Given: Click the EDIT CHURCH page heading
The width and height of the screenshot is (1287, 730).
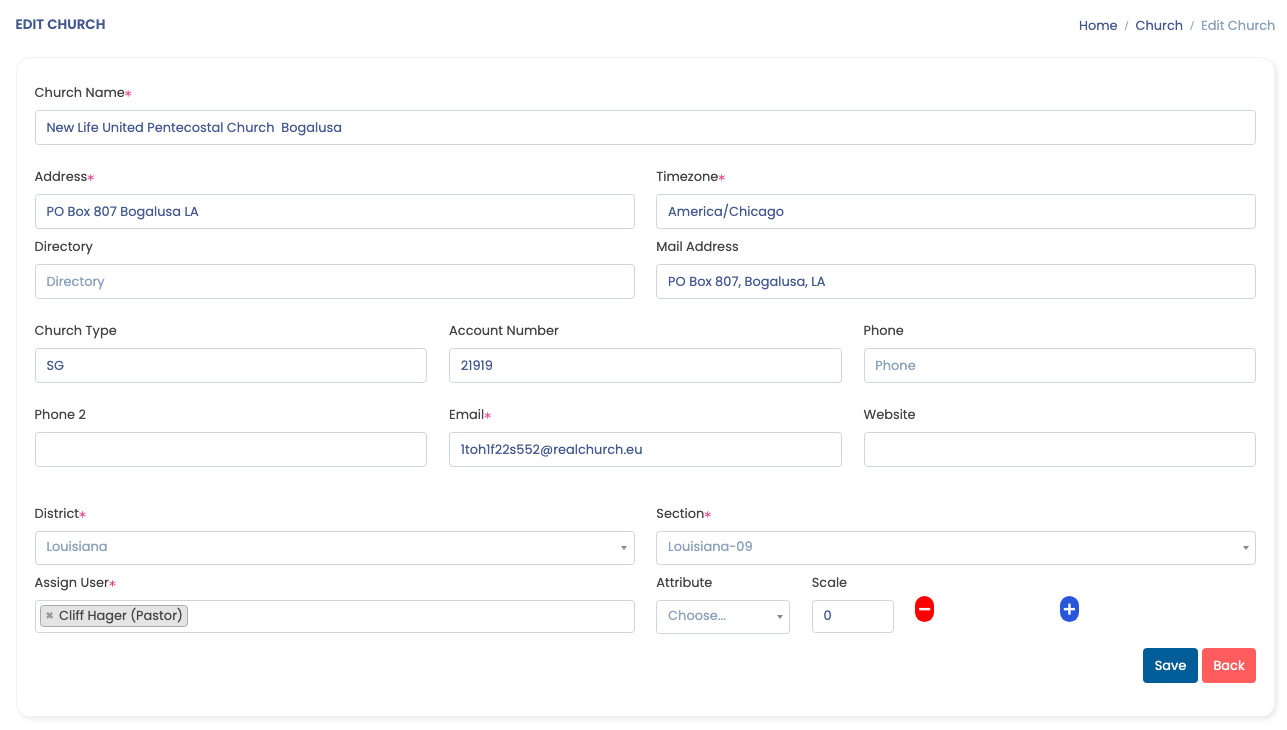Looking at the screenshot, I should click(60, 24).
